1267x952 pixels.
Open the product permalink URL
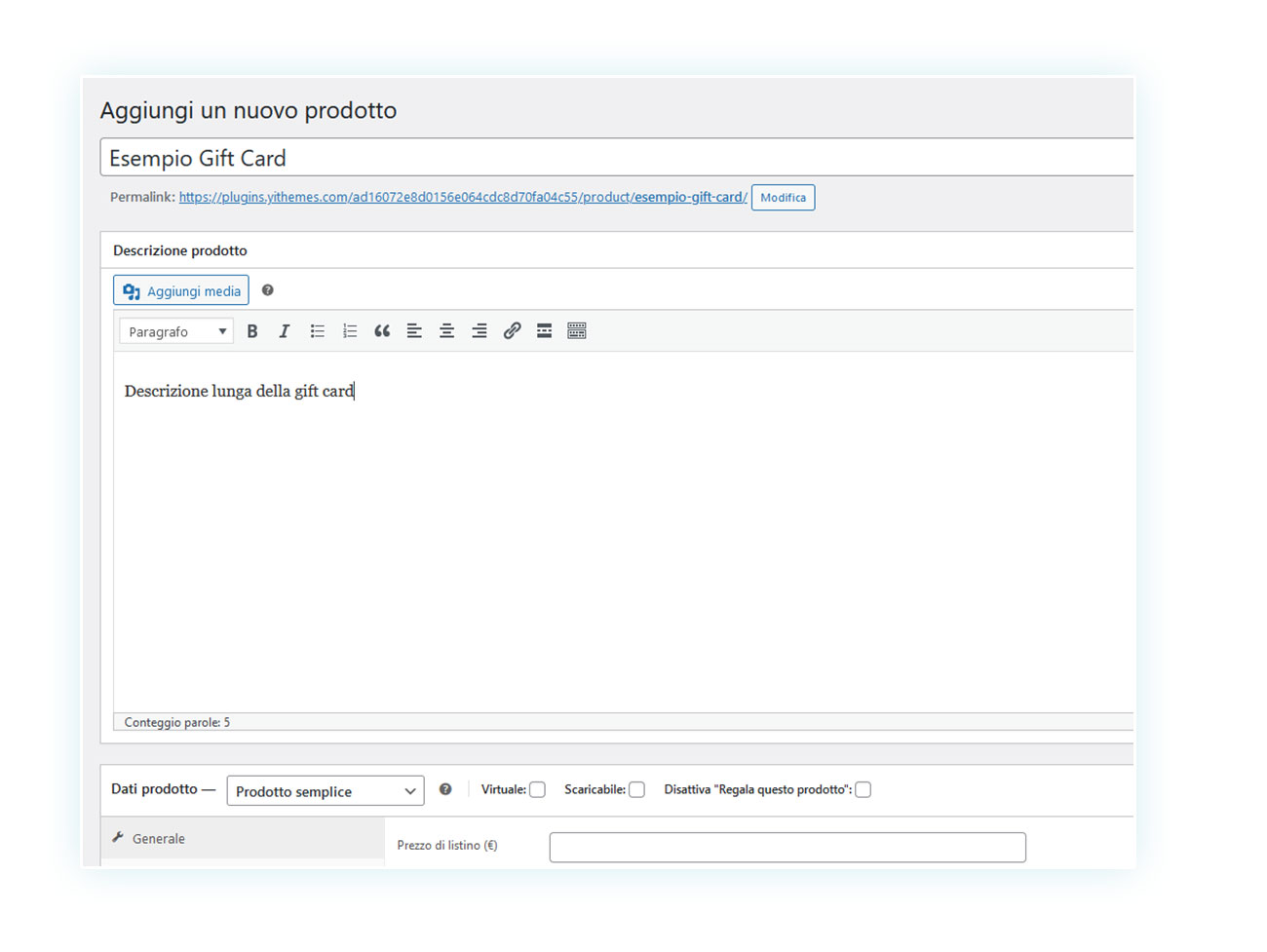point(463,197)
